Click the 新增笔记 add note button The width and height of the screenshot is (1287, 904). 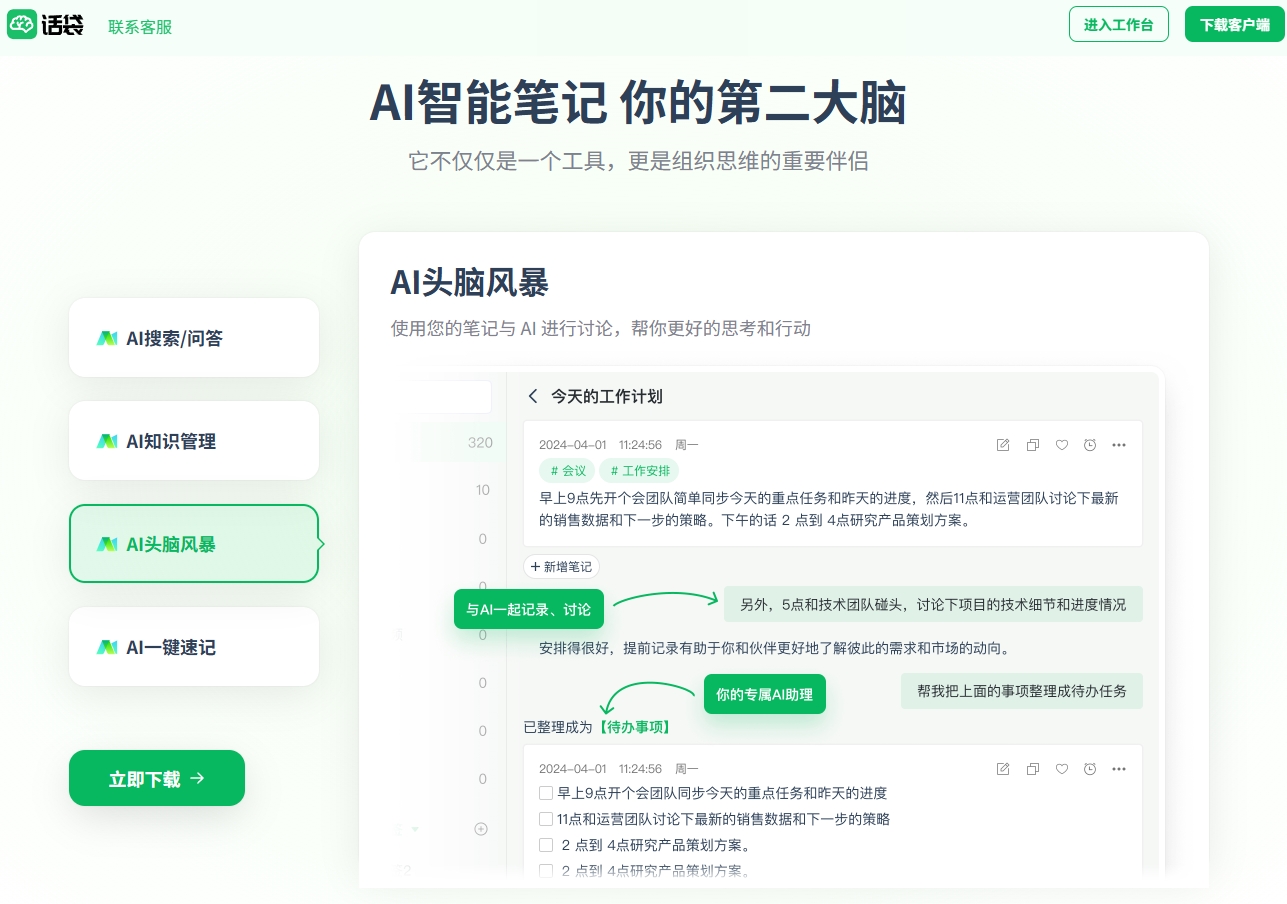[561, 567]
